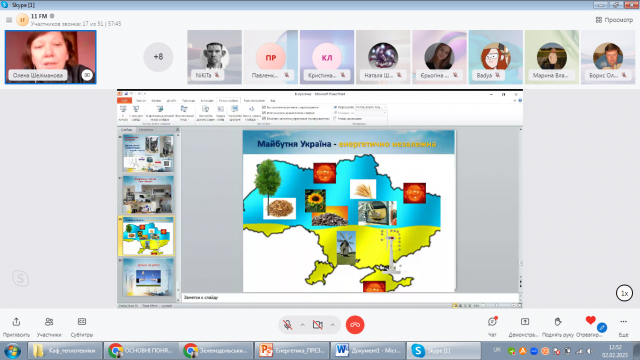Switch to Структура outline pane tab
Viewport: 640px width, 360px height.
(146, 129)
